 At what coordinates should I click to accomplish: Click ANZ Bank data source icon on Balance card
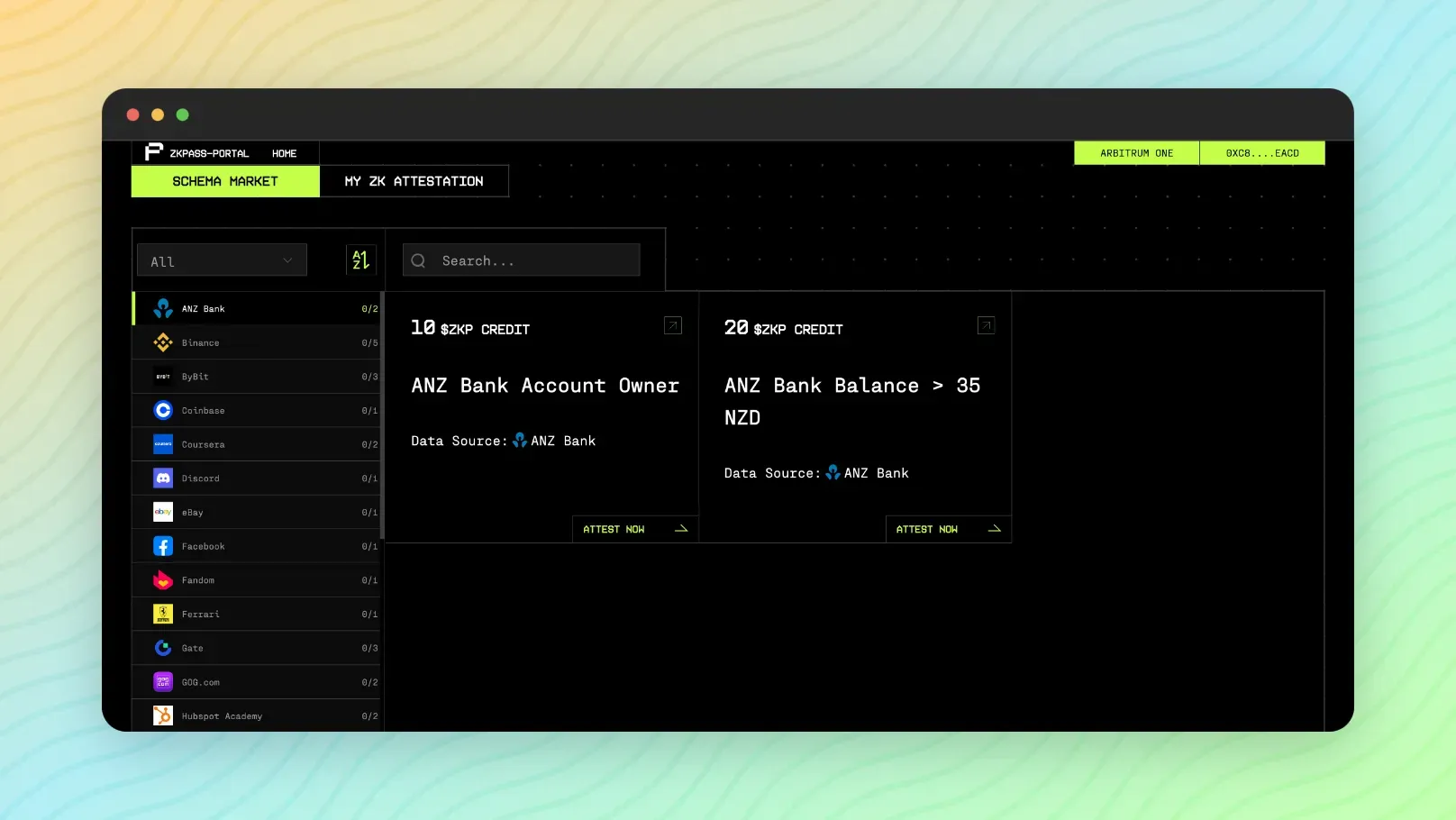[x=833, y=472]
